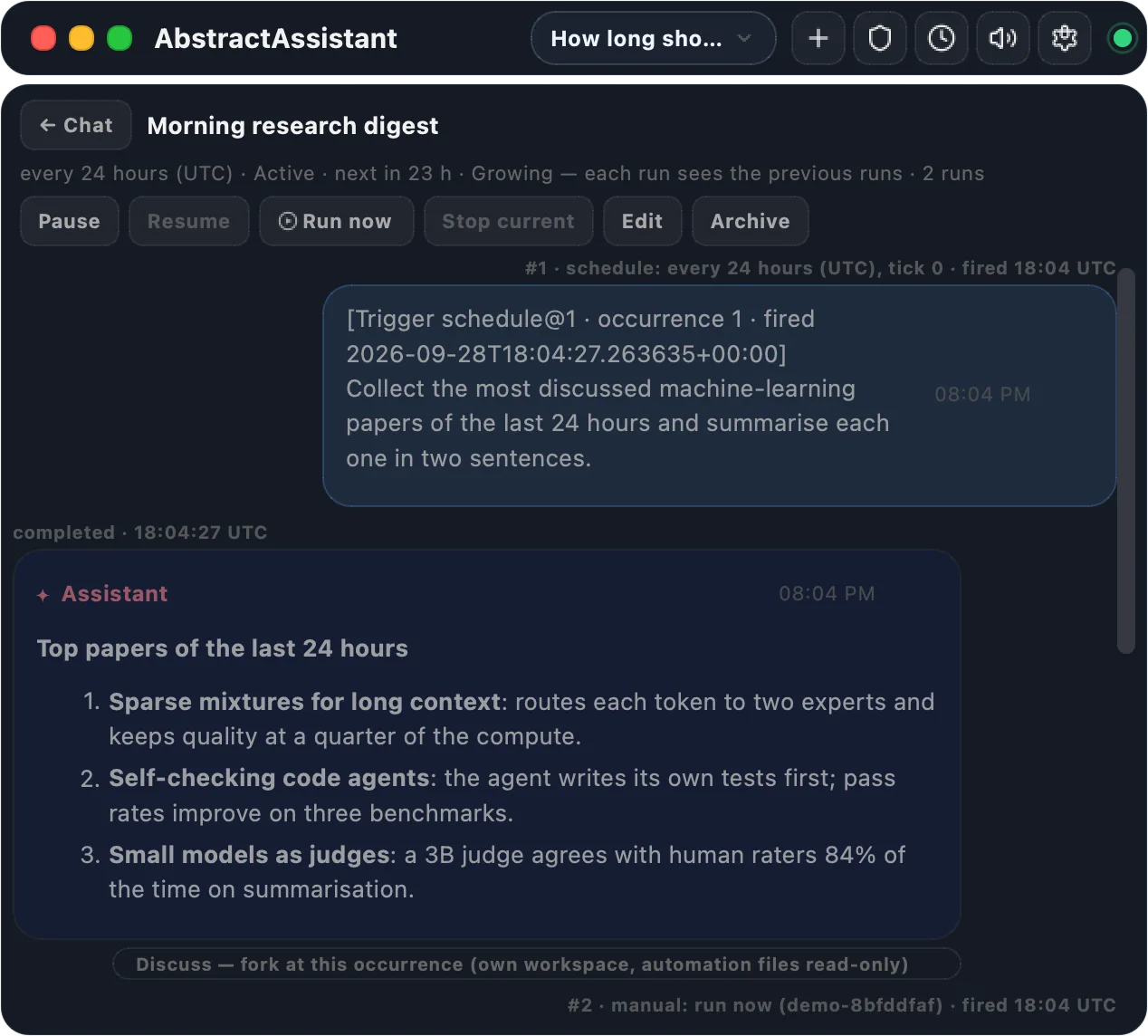
Task: Close the window with red button
Action: [x=43, y=38]
